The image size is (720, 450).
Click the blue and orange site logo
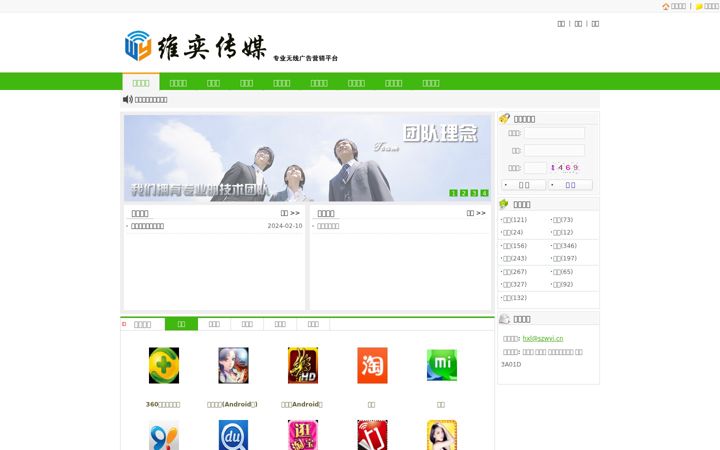[138, 45]
